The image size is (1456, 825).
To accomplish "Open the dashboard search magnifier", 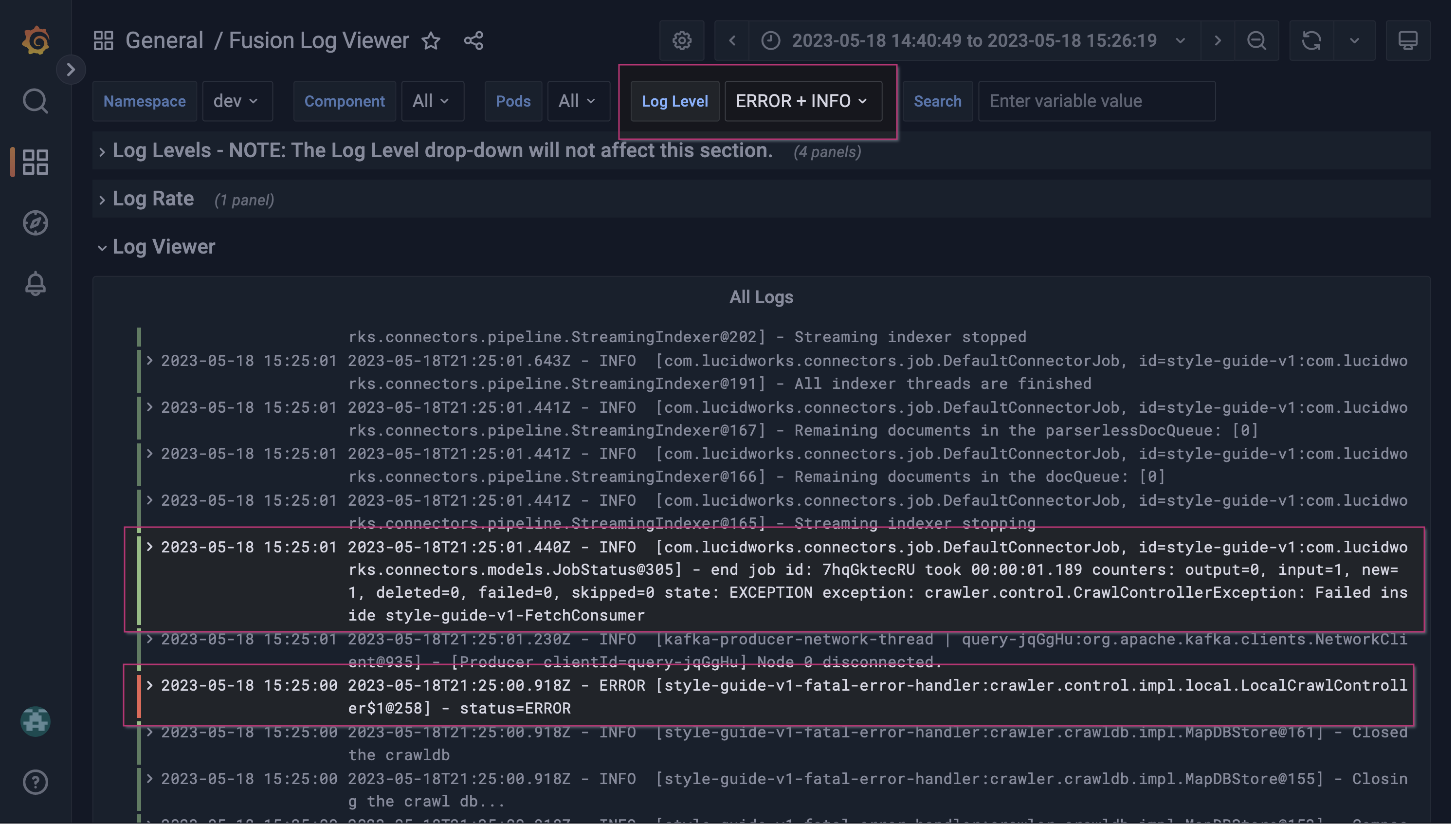I will (35, 101).
